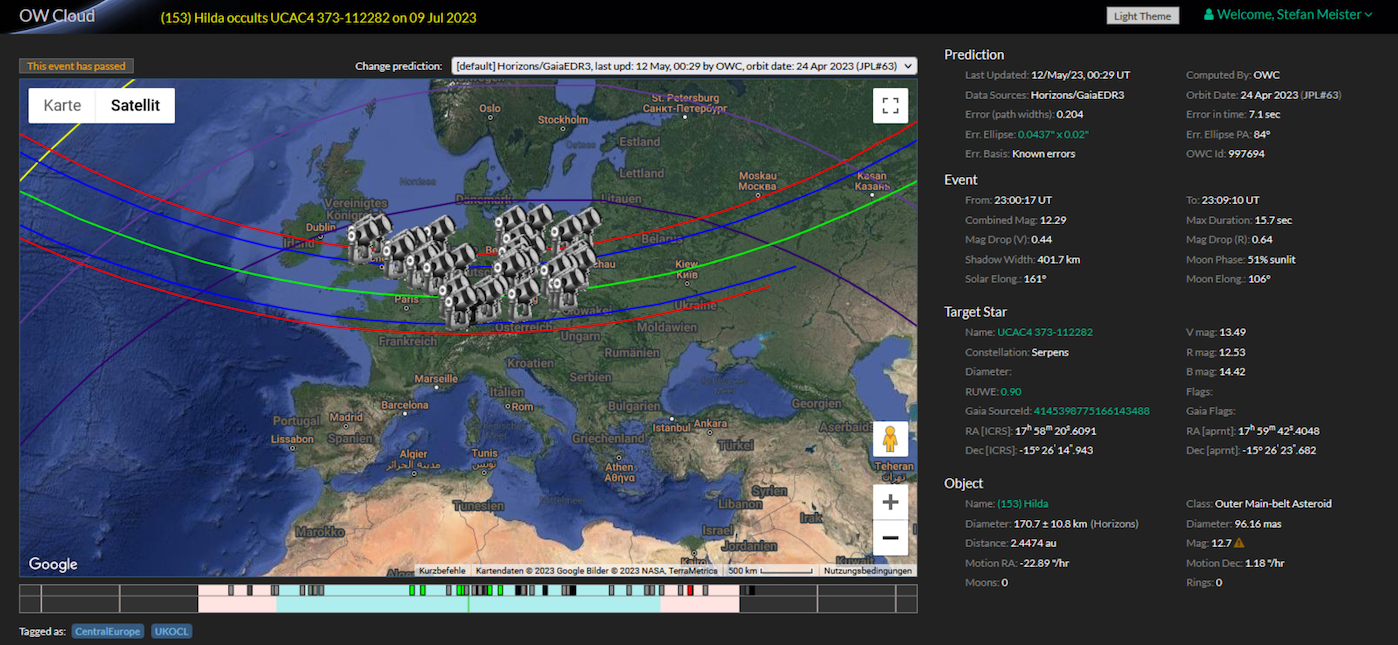Viewport: 1398px width, 645px height.
Task: Click the OW Cloud logo
Action: click(58, 16)
